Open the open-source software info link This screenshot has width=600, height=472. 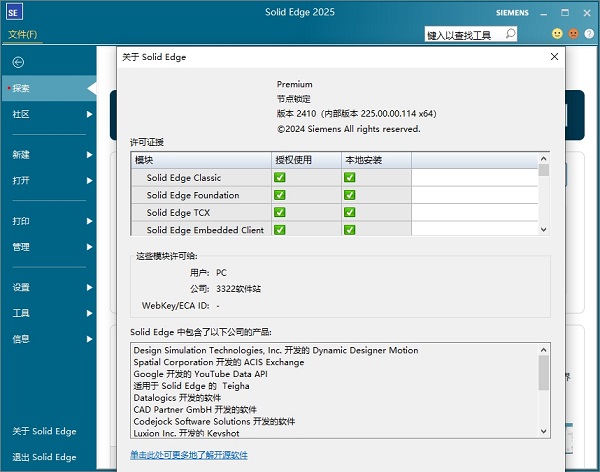(x=189, y=455)
